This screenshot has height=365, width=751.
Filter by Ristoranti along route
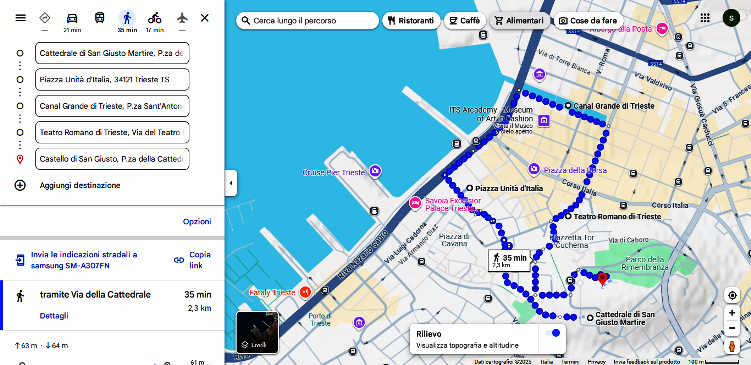pyautogui.click(x=411, y=21)
